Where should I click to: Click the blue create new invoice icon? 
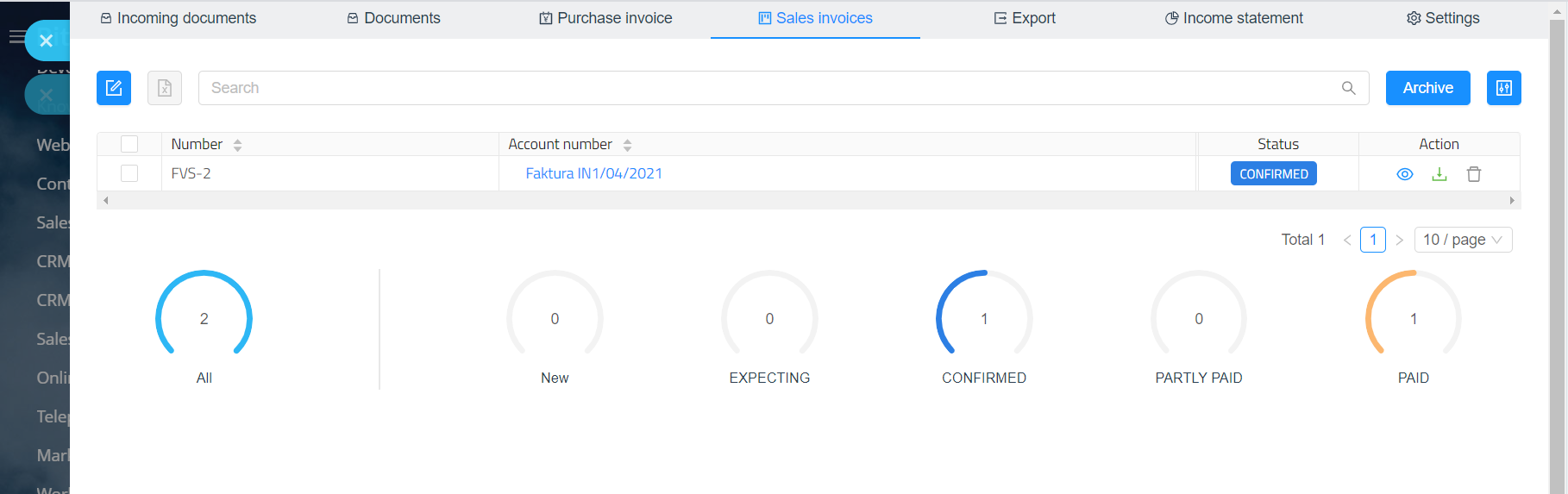(x=114, y=88)
